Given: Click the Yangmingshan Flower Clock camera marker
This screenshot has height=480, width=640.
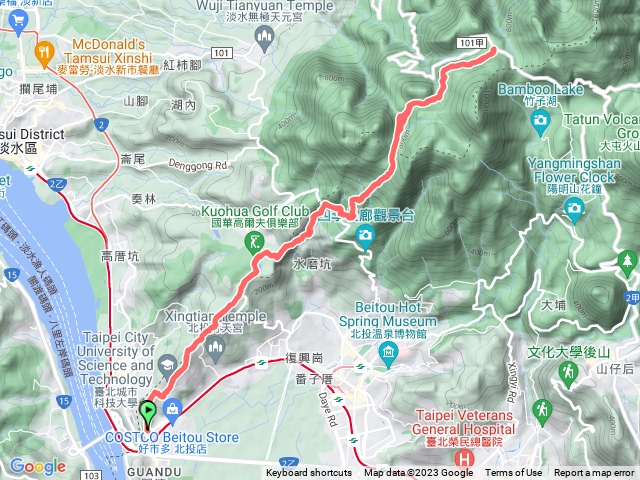Looking at the screenshot, I should (x=574, y=211).
